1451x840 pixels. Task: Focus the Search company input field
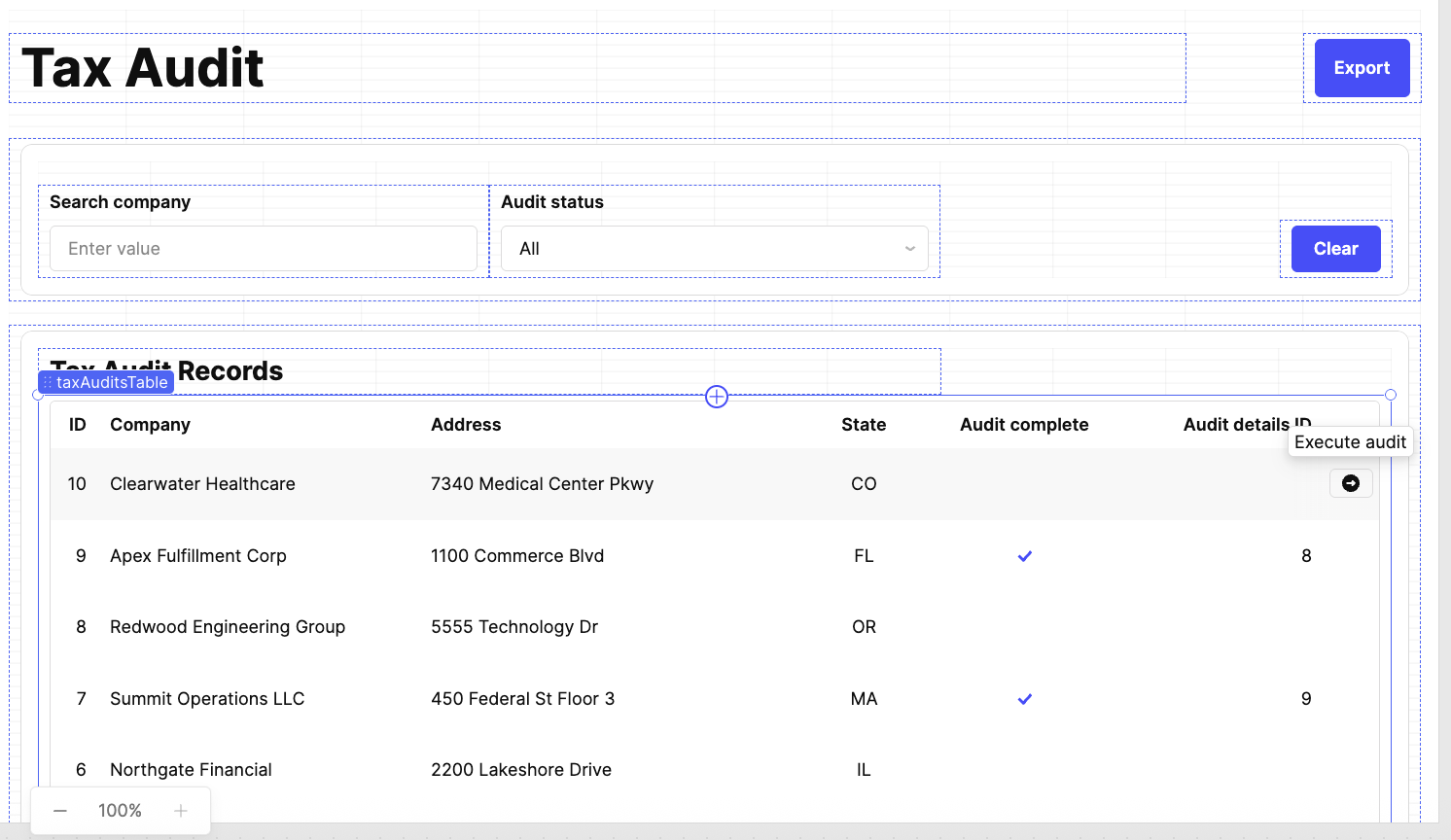click(264, 249)
